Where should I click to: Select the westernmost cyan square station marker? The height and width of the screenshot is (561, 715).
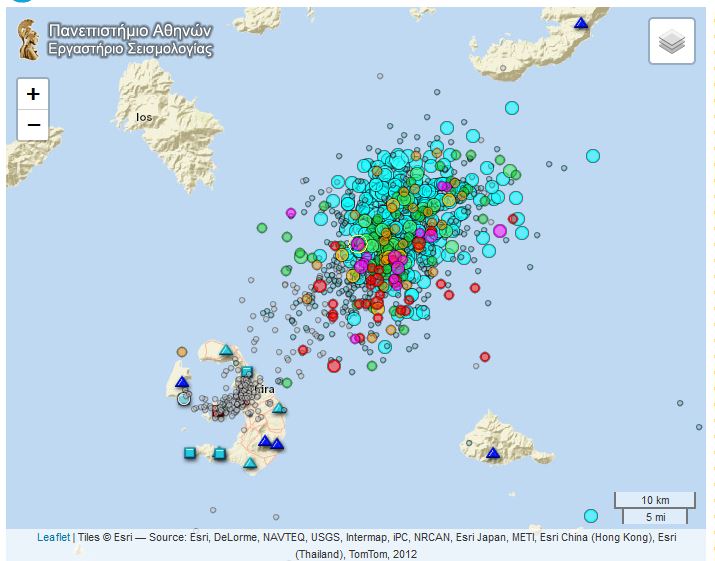point(189,453)
